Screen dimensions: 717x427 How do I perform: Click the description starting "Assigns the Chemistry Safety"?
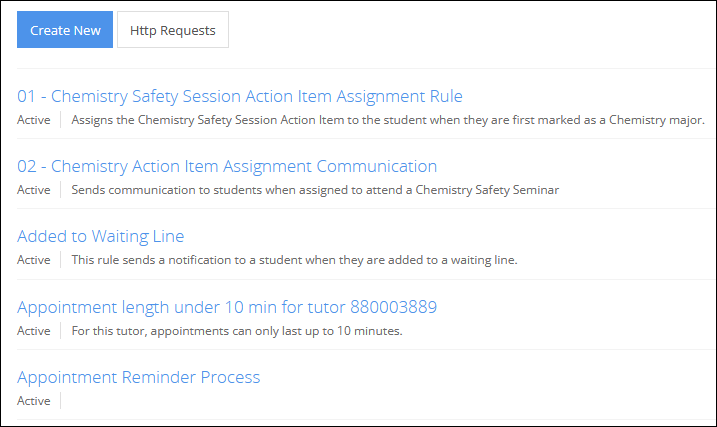coord(388,120)
